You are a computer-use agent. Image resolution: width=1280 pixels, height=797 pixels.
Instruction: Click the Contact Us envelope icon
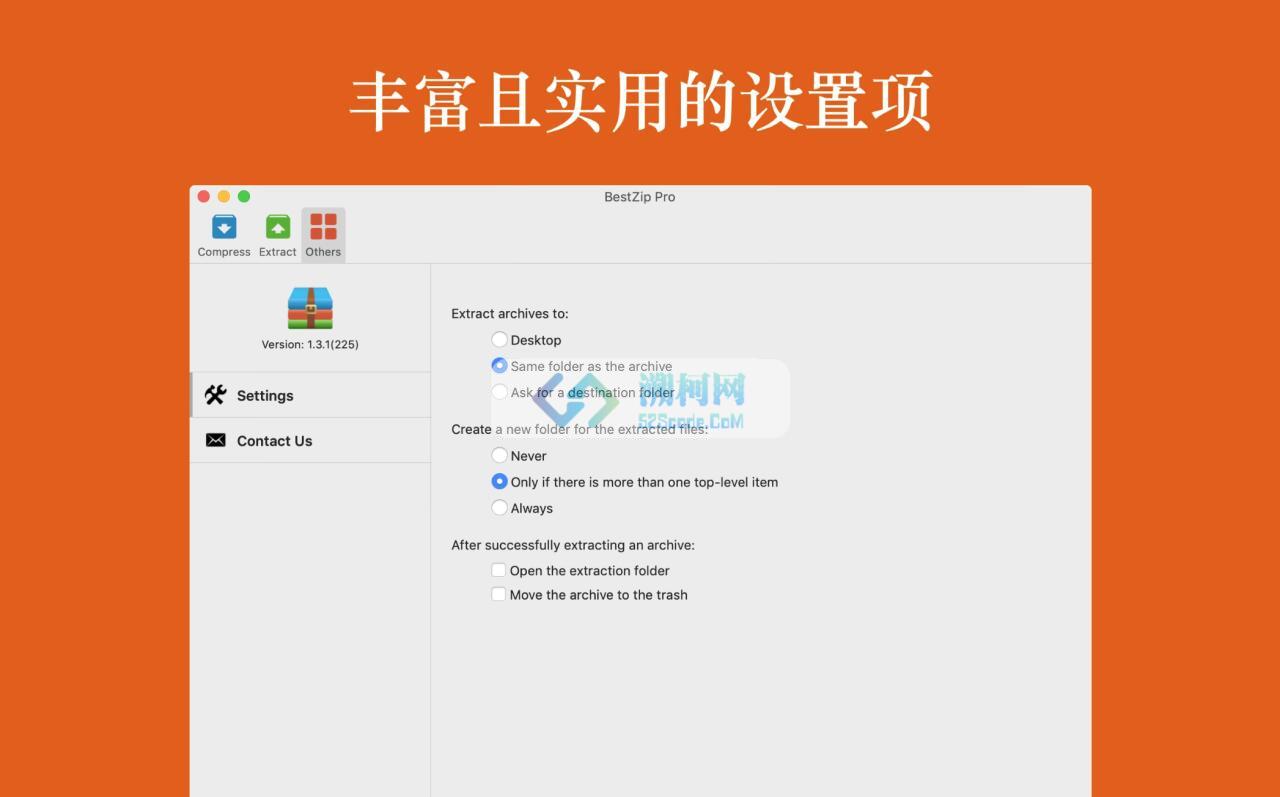point(215,440)
